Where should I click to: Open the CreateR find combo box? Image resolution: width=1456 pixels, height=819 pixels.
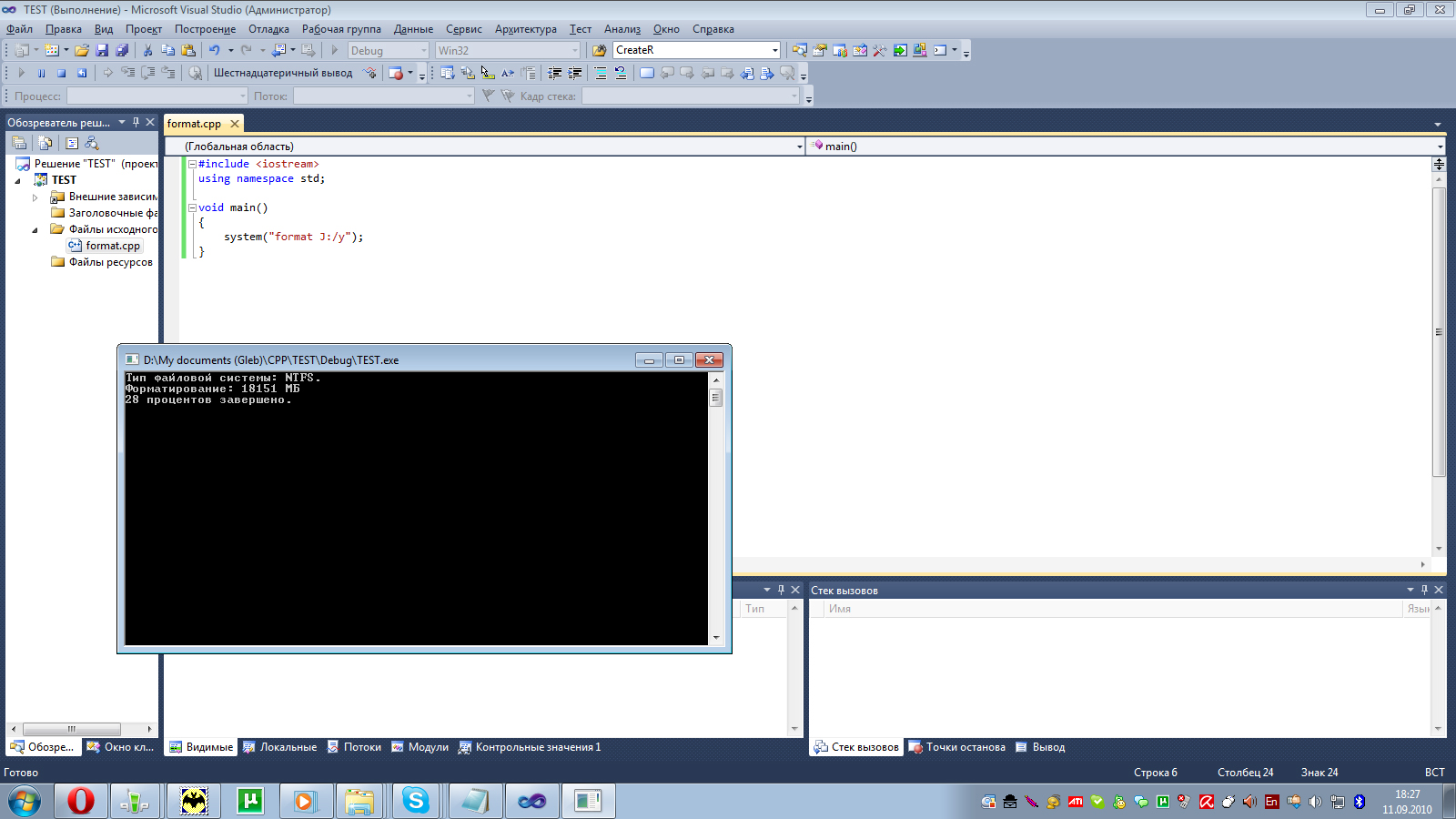[x=696, y=50]
